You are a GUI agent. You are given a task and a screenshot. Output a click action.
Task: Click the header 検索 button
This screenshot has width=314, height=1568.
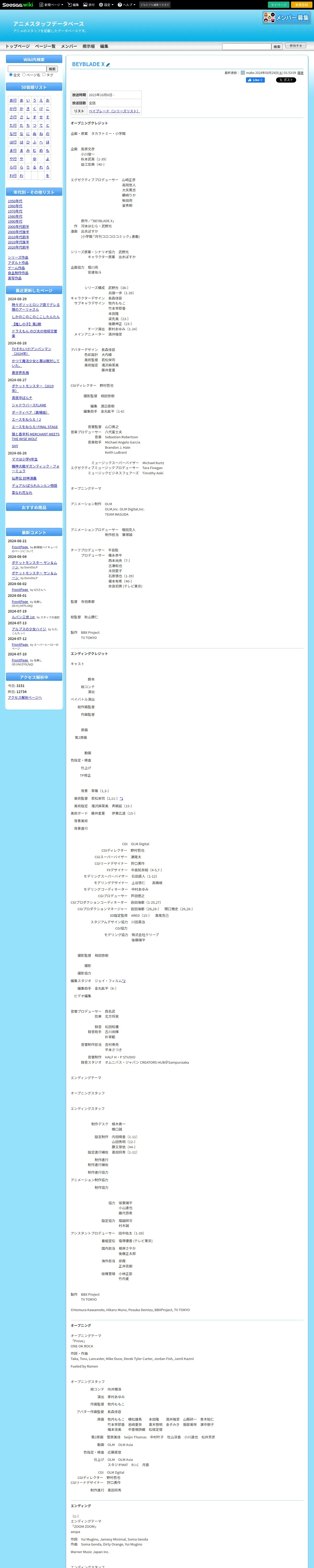(x=277, y=46)
